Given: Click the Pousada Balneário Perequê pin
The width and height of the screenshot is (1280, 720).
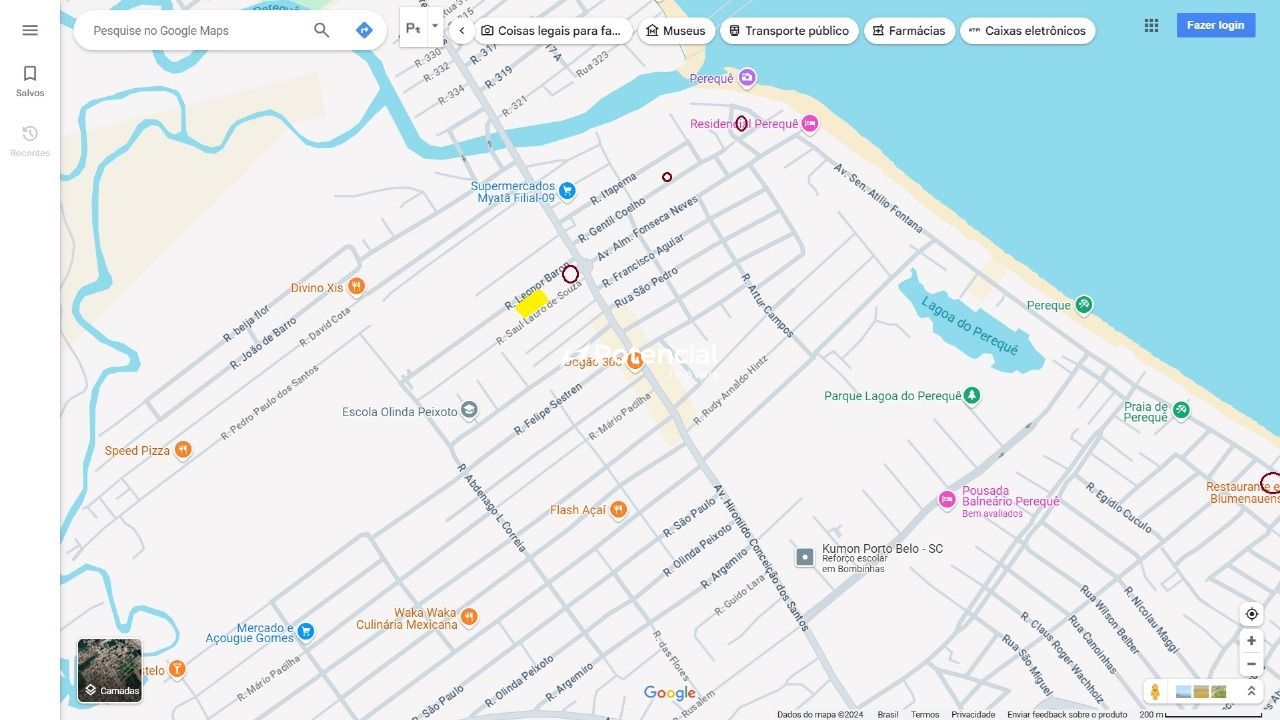Looking at the screenshot, I should (x=947, y=500).
